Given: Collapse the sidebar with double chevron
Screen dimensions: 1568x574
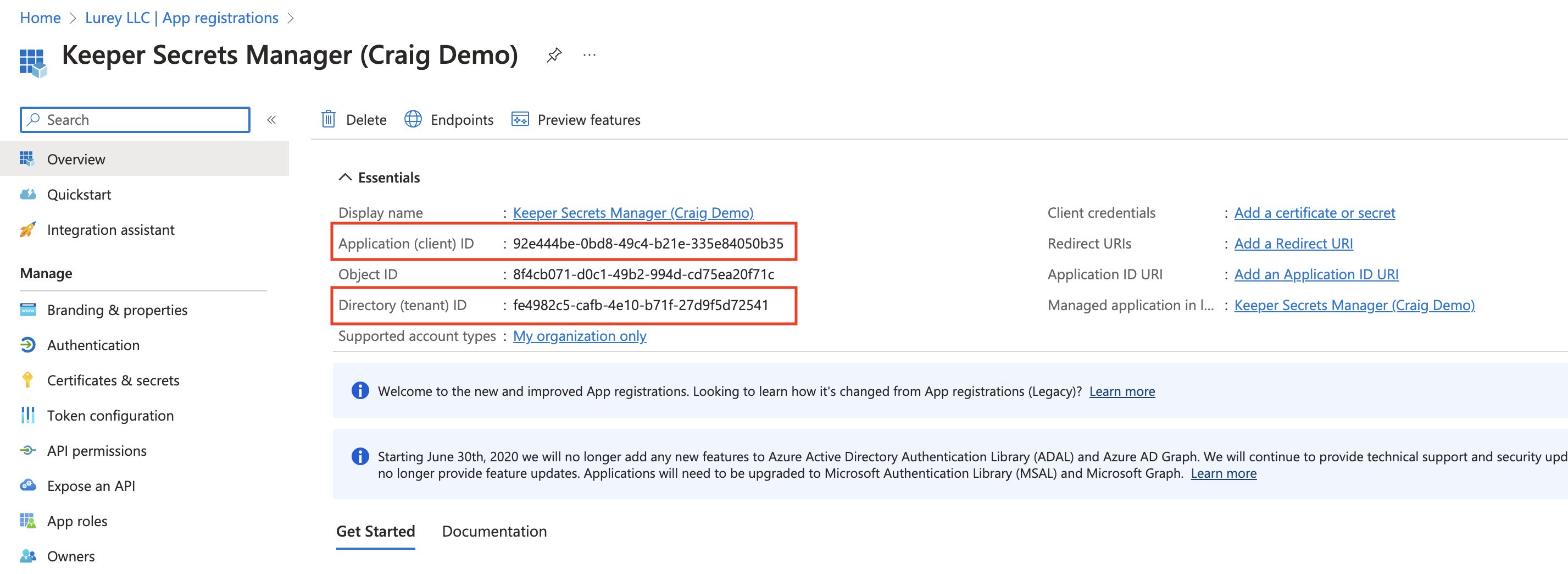Looking at the screenshot, I should point(271,120).
